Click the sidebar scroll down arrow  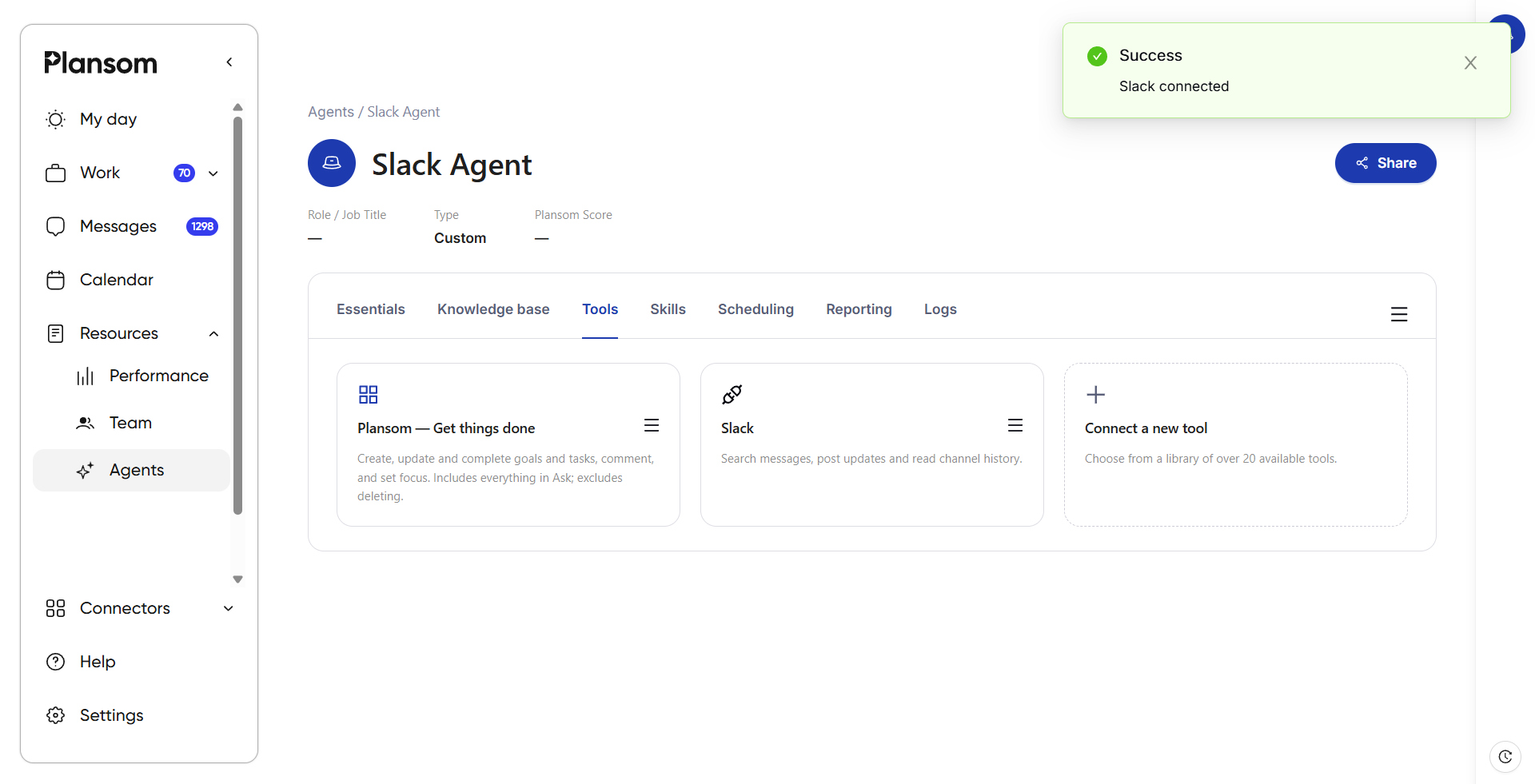coord(237,579)
